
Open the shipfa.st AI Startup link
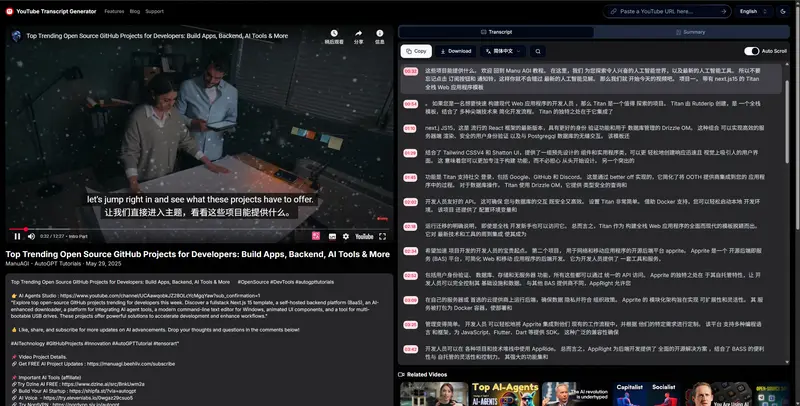pyautogui.click(x=103, y=391)
